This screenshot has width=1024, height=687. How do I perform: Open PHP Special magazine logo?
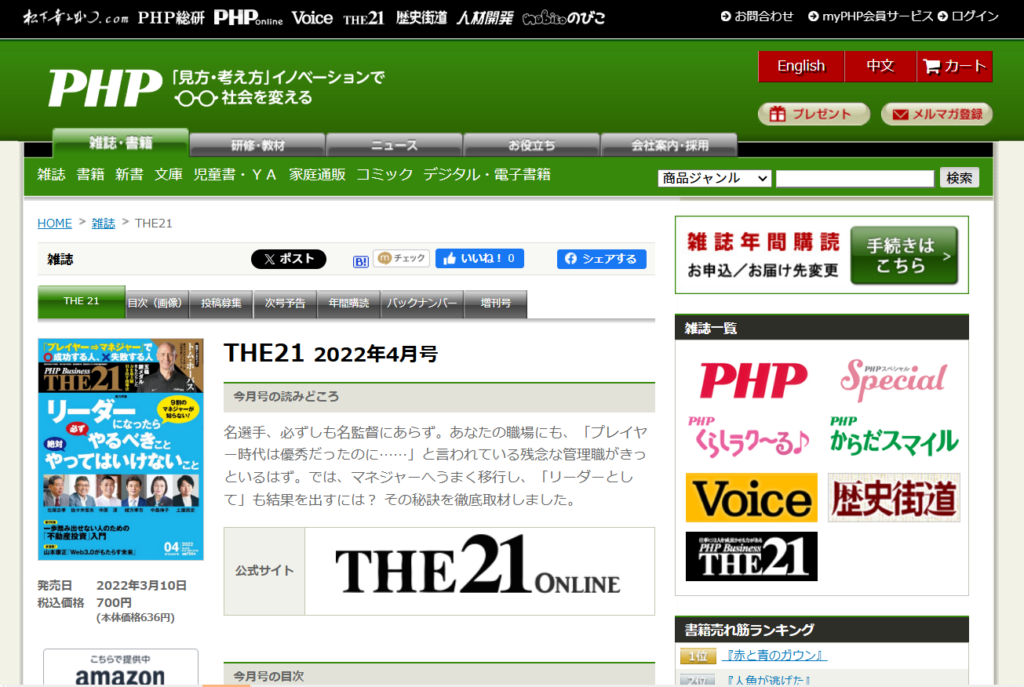tap(893, 379)
